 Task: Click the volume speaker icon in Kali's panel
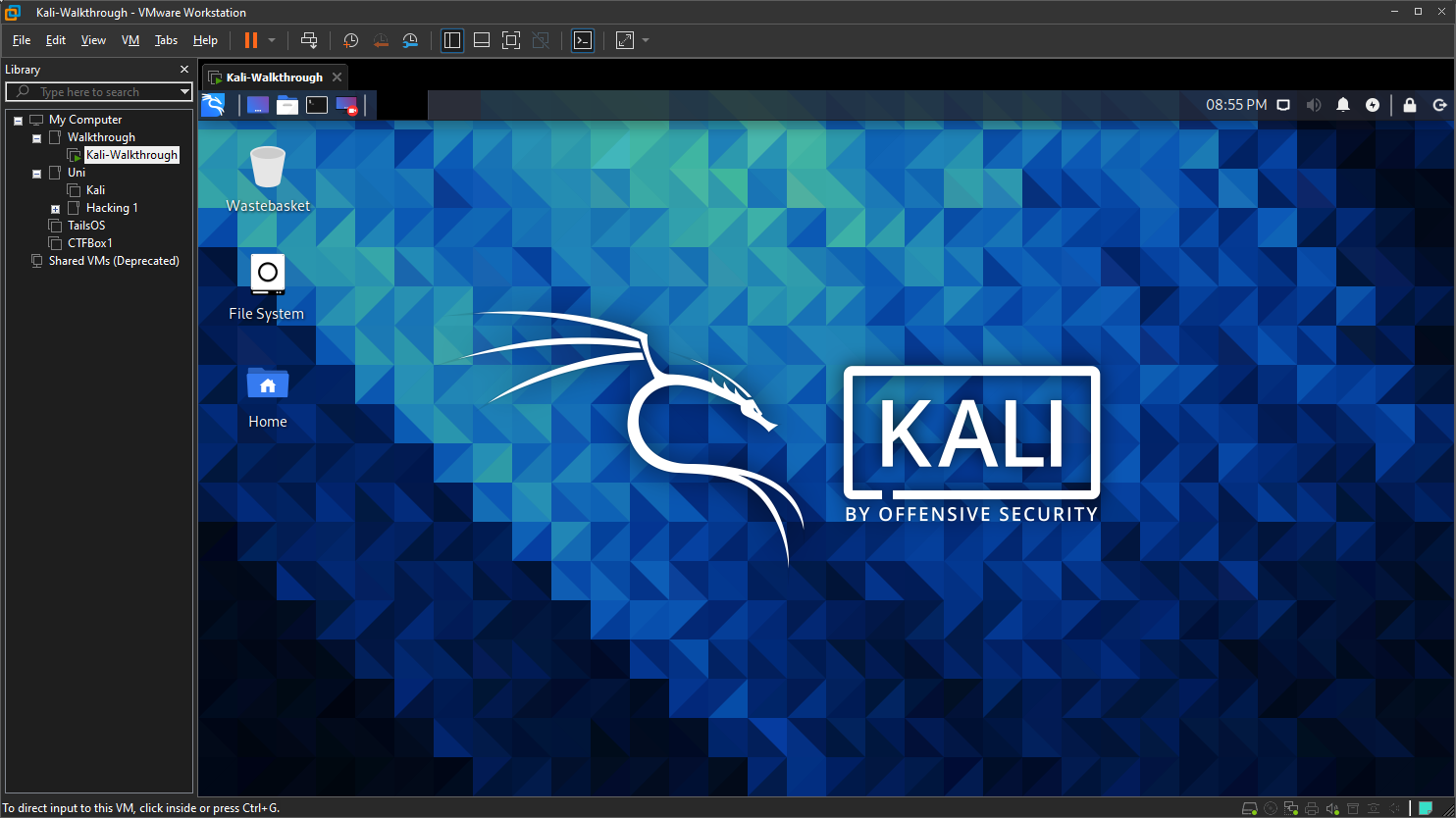click(1314, 105)
